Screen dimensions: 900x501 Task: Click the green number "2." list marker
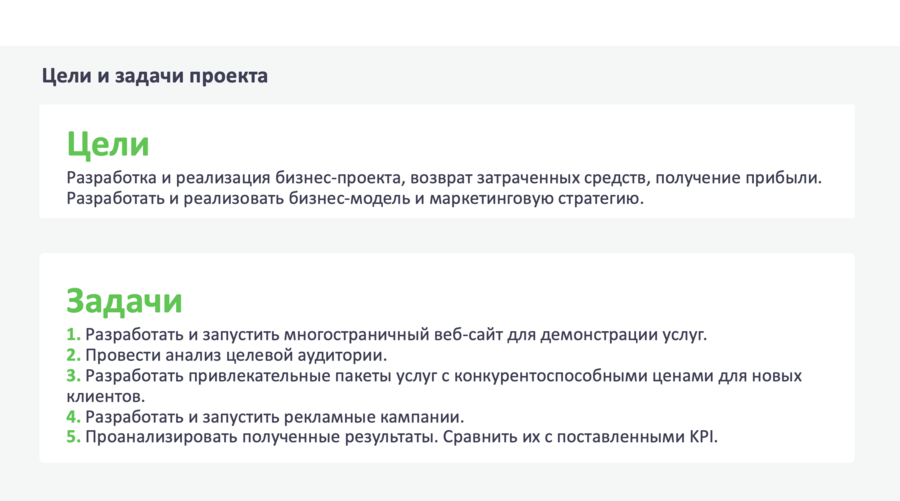[x=74, y=355]
